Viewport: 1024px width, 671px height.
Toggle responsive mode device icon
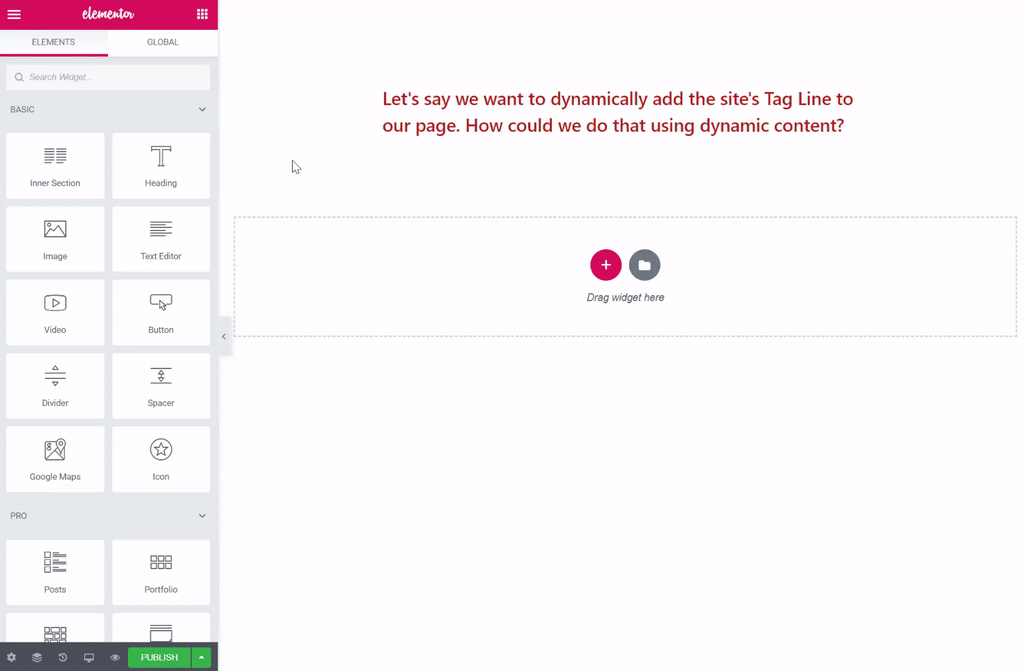click(x=89, y=657)
